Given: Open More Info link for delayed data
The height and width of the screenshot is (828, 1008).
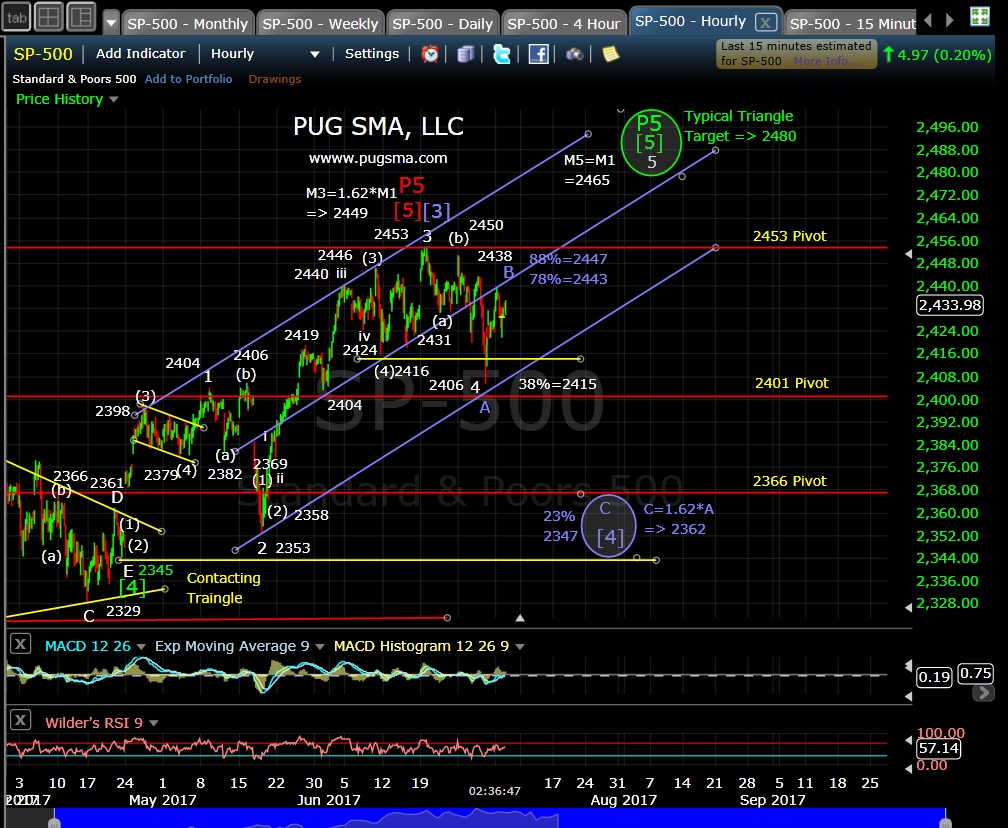Looking at the screenshot, I should [825, 61].
